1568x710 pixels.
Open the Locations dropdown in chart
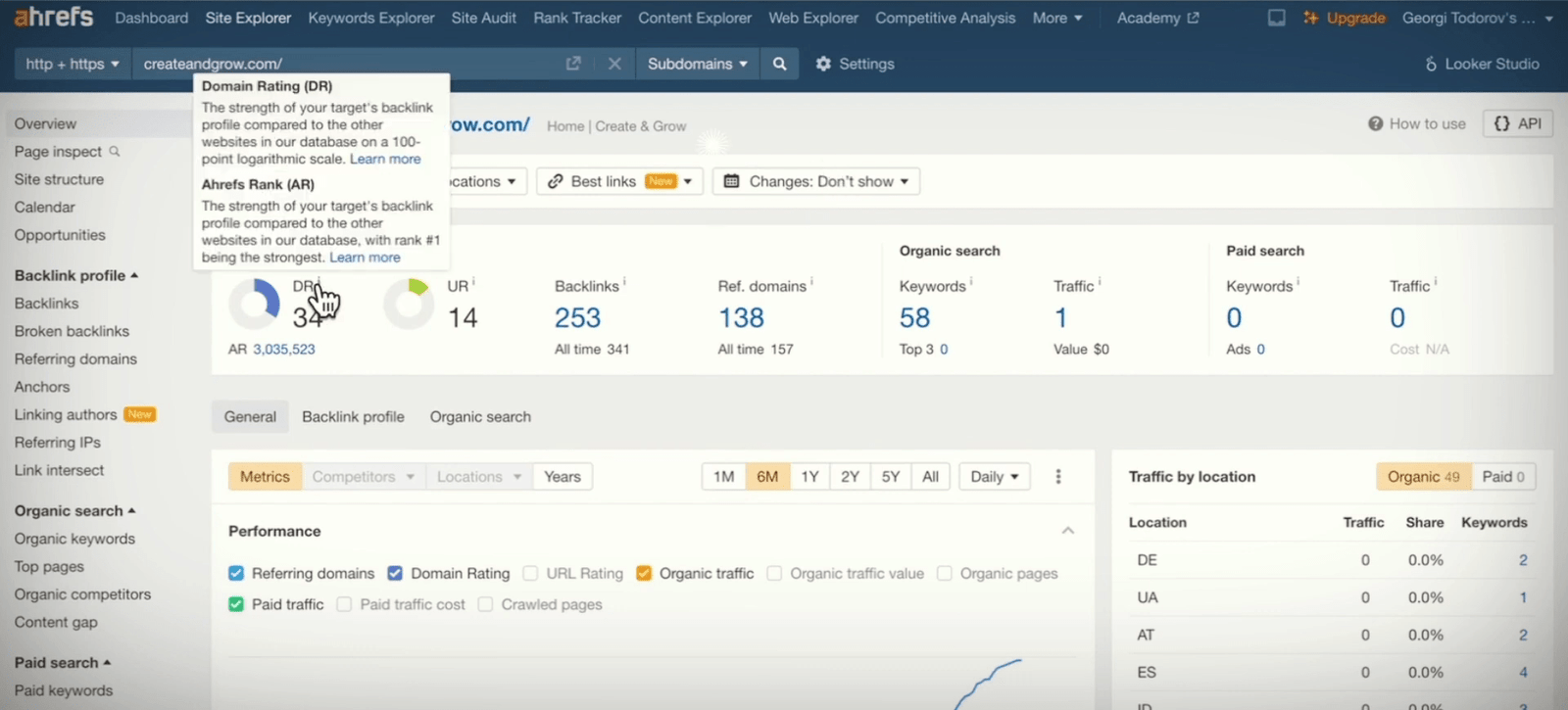pyautogui.click(x=479, y=477)
